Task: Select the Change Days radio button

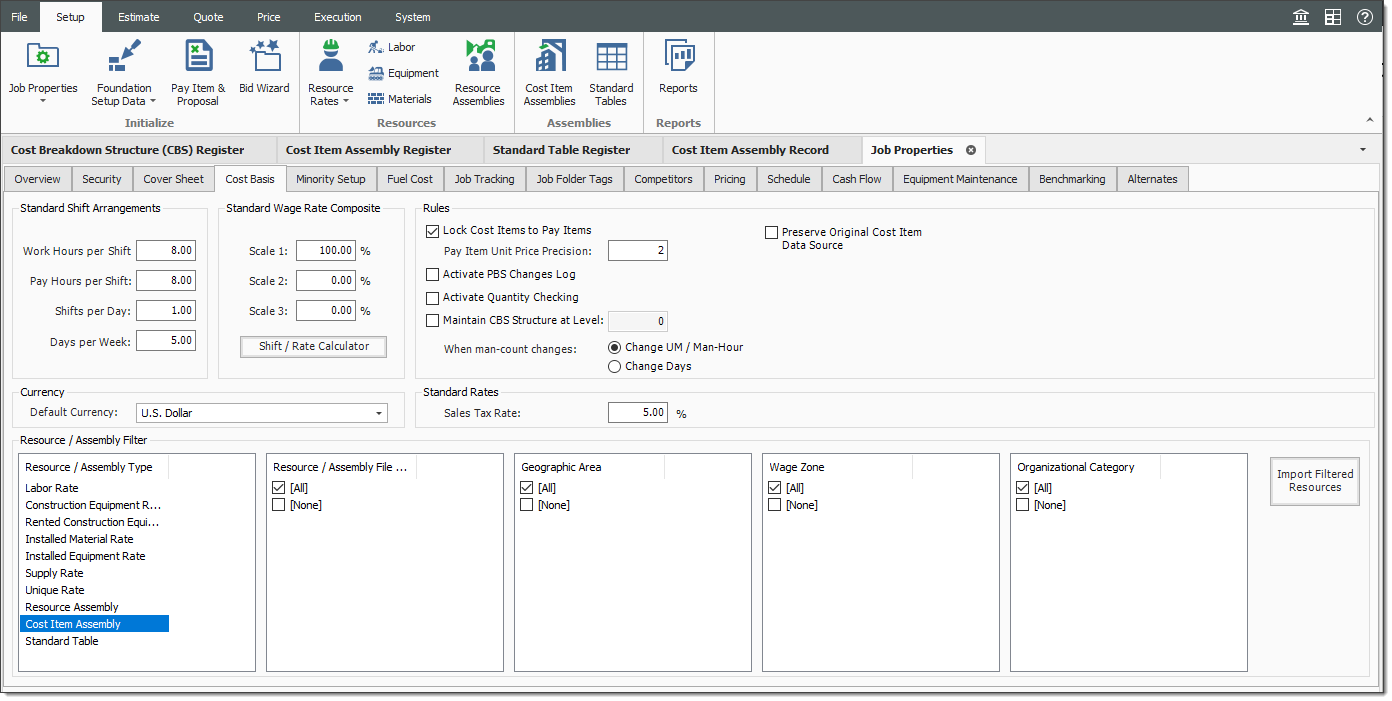Action: point(615,367)
